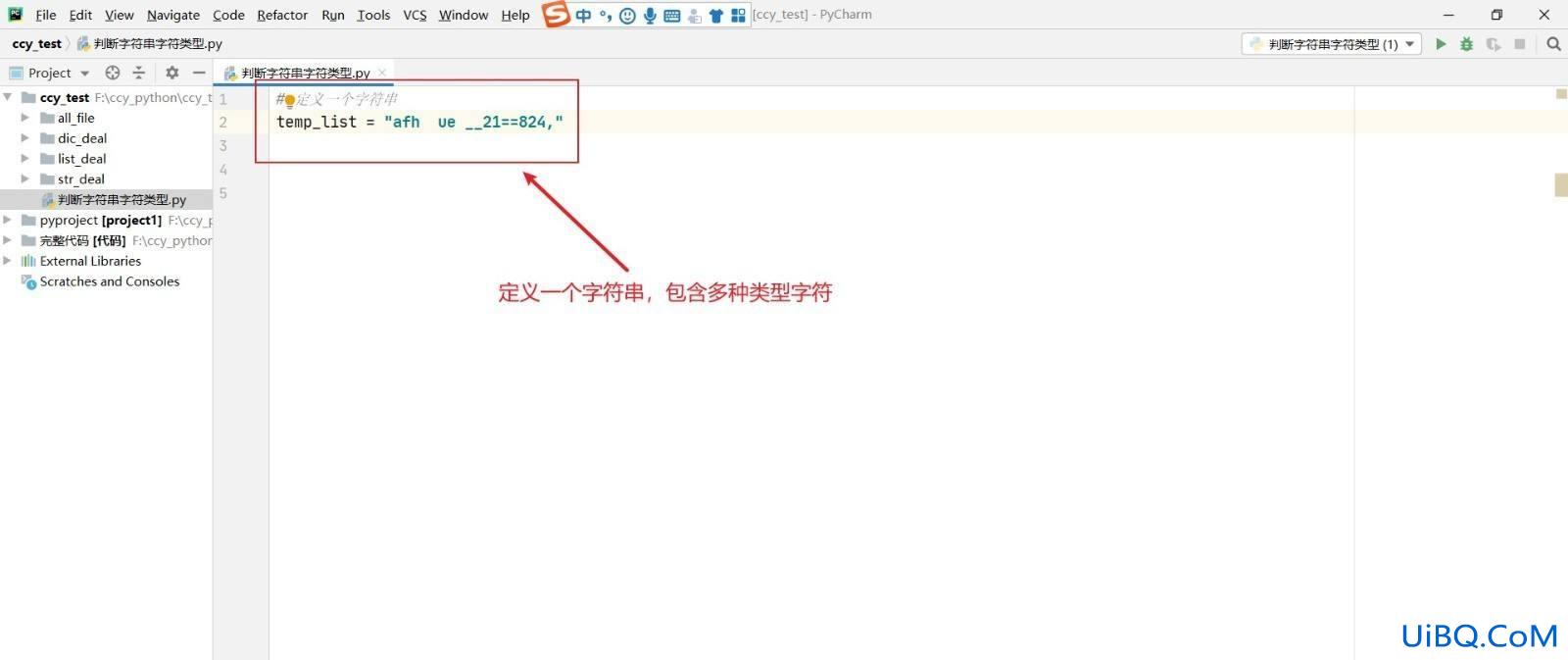The width and height of the screenshot is (1568, 660).
Task: Run the current script with green play button
Action: coord(1441,44)
